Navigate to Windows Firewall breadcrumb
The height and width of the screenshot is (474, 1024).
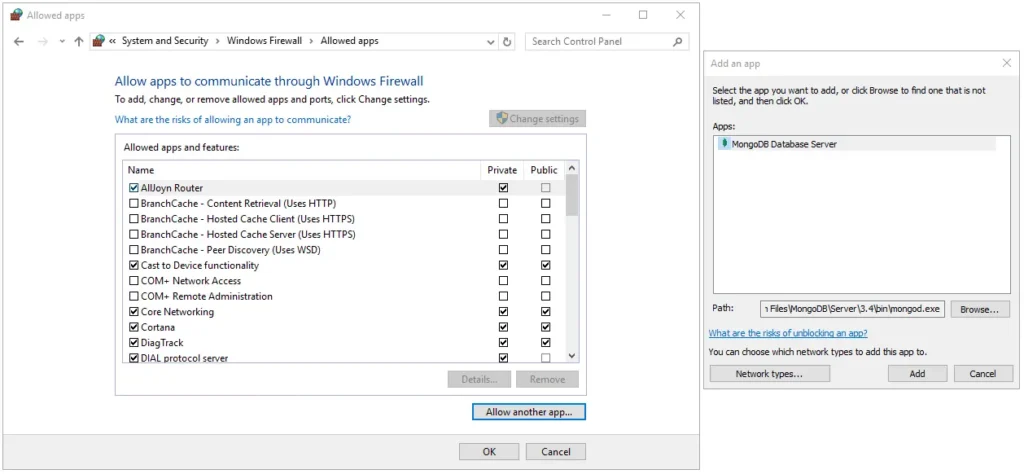264,42
